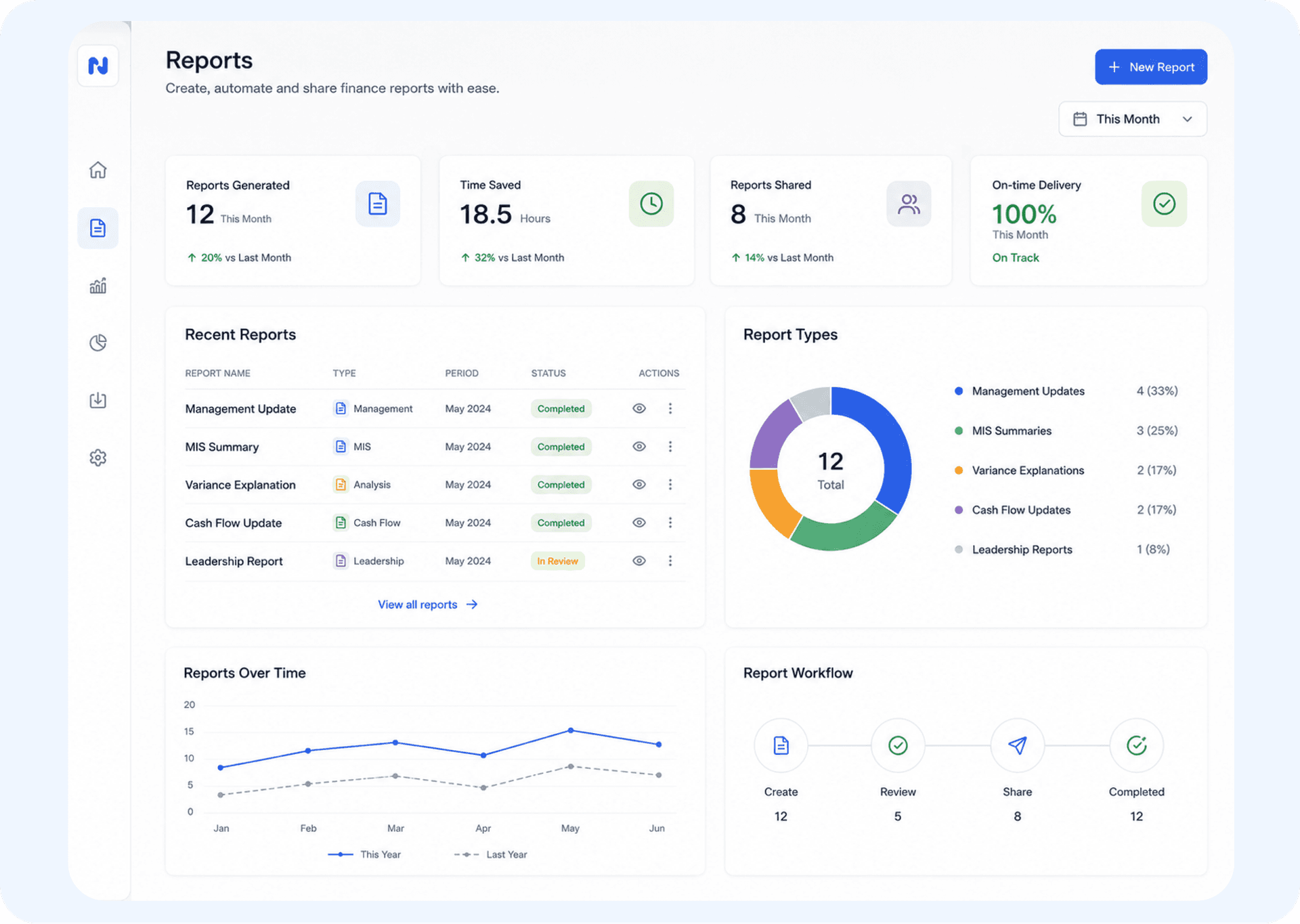View the Cash Flow Update report via eye icon
The image size is (1300, 924).
click(639, 523)
